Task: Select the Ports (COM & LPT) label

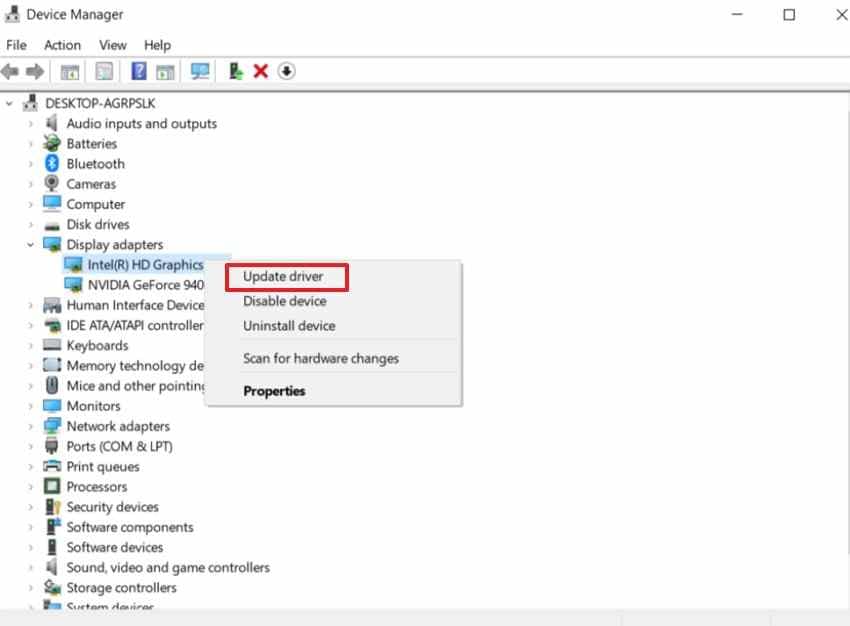Action: [119, 446]
